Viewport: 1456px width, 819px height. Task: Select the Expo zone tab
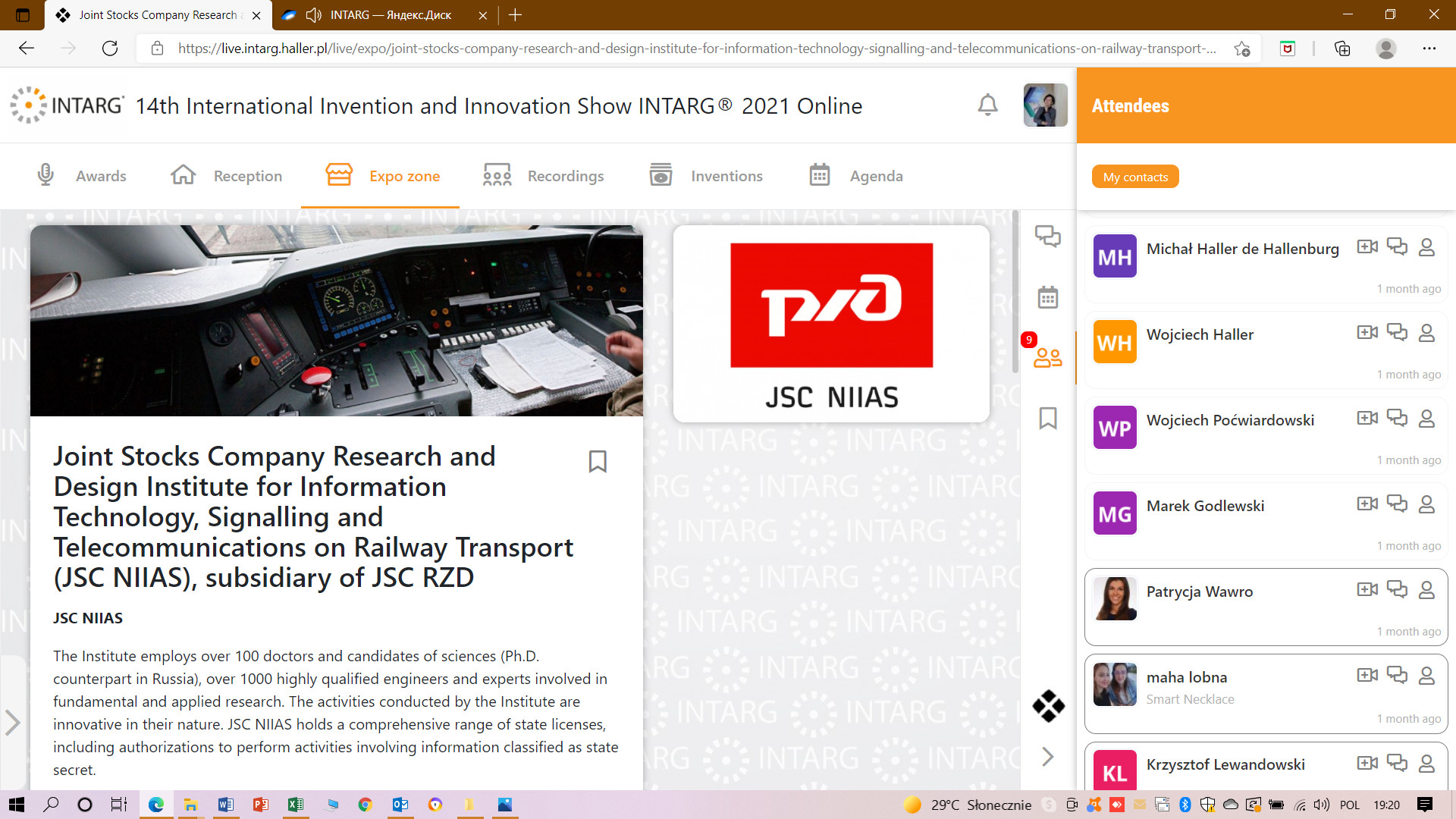tap(382, 176)
